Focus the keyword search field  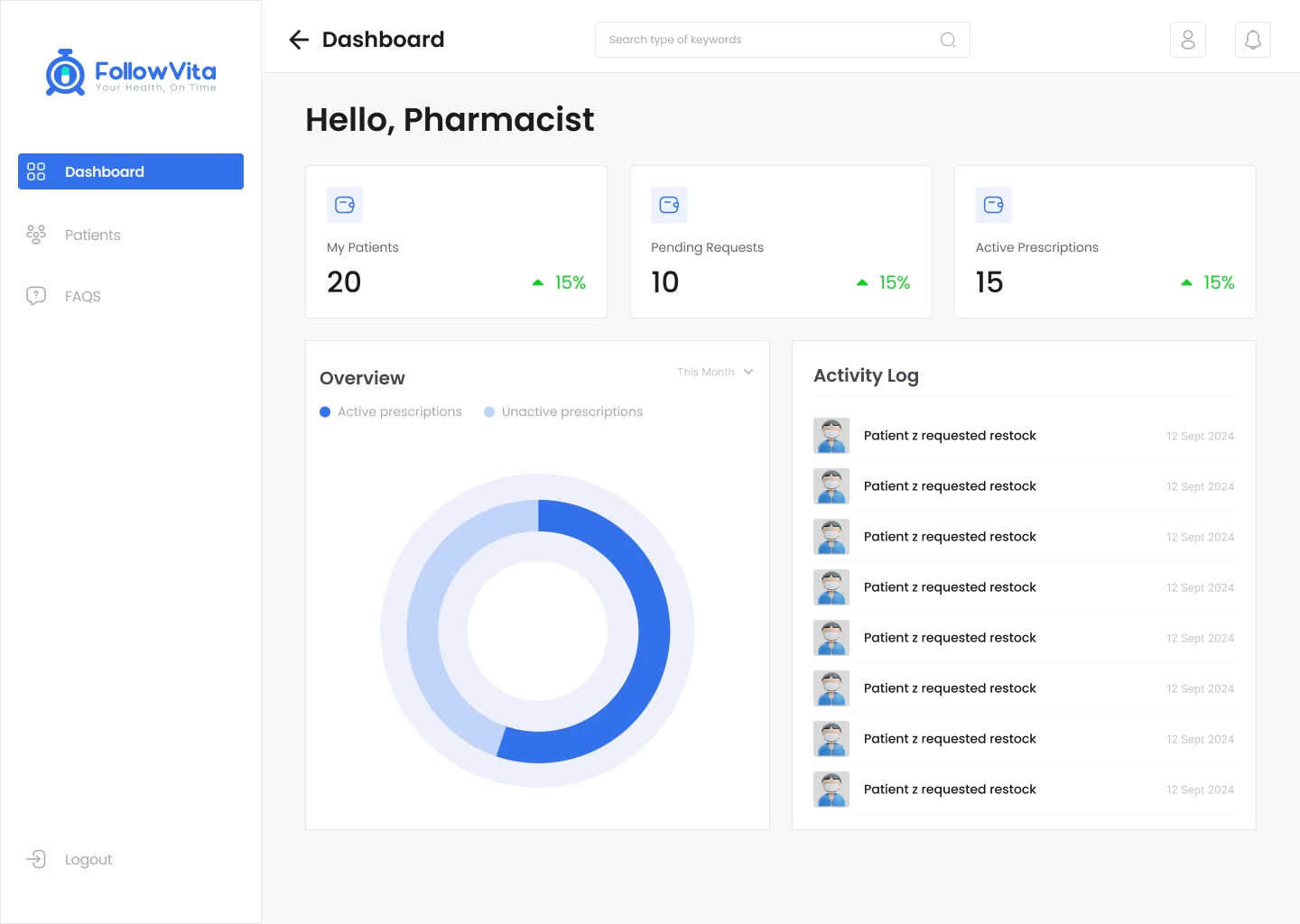click(767, 40)
